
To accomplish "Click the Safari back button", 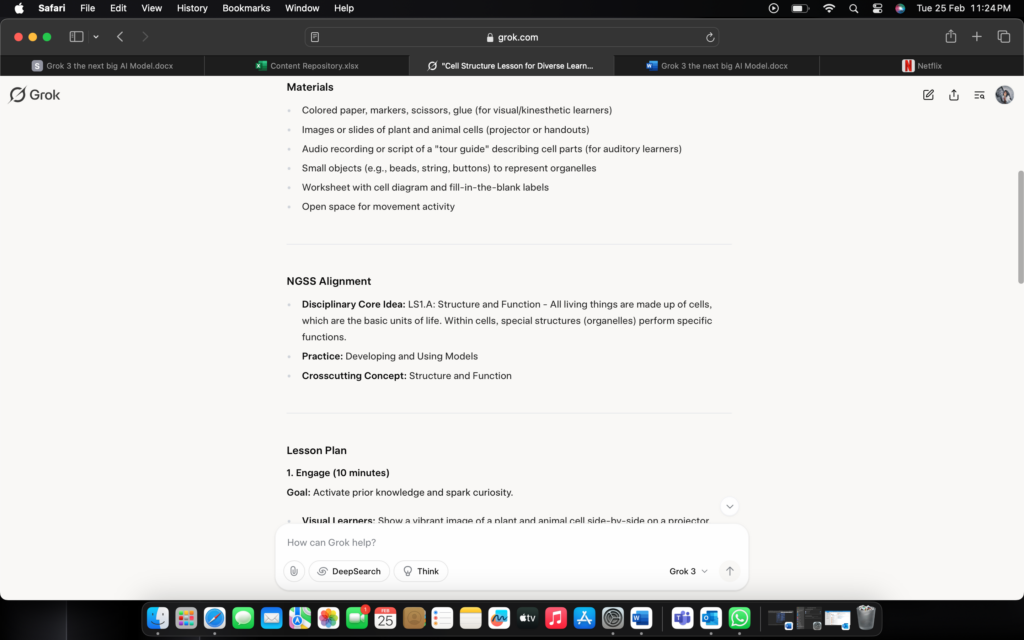I will [120, 37].
